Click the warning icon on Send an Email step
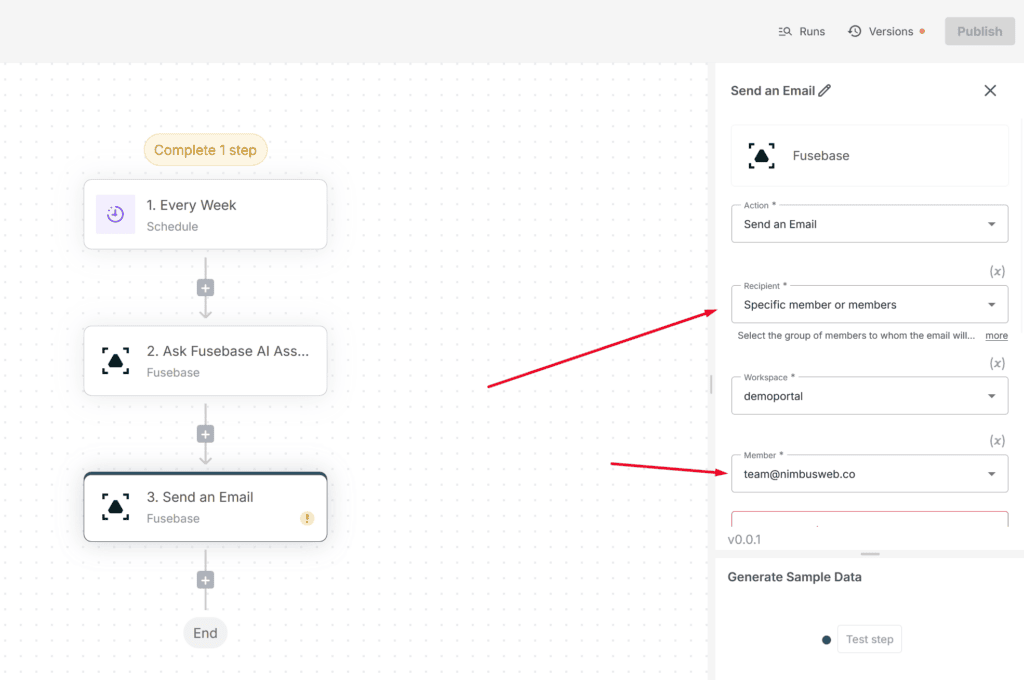 tap(307, 518)
